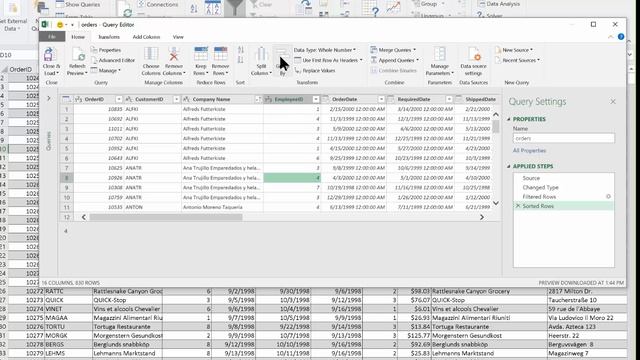Switch to the Add Column tab

pos(146,37)
